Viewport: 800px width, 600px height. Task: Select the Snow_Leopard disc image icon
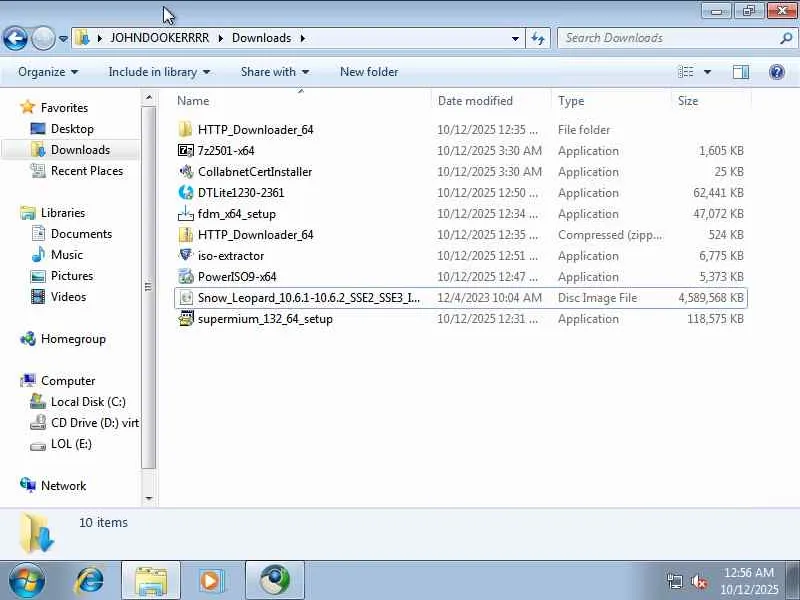pos(186,297)
